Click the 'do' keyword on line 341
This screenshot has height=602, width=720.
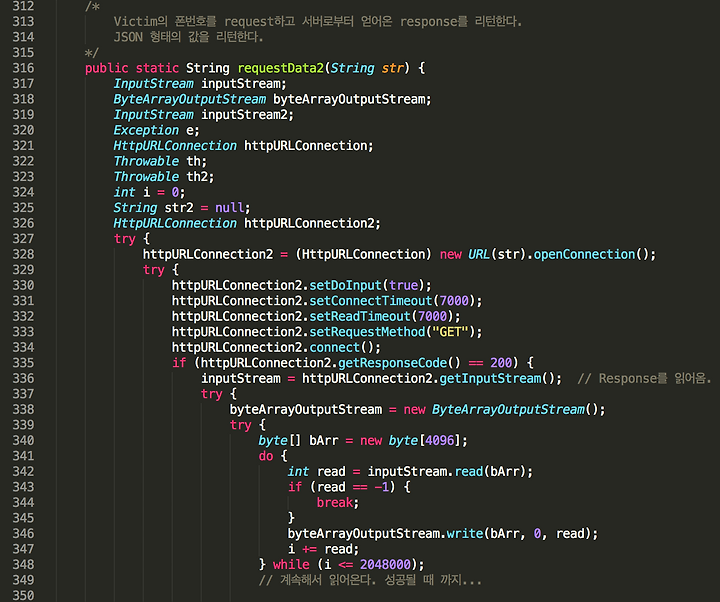point(266,456)
